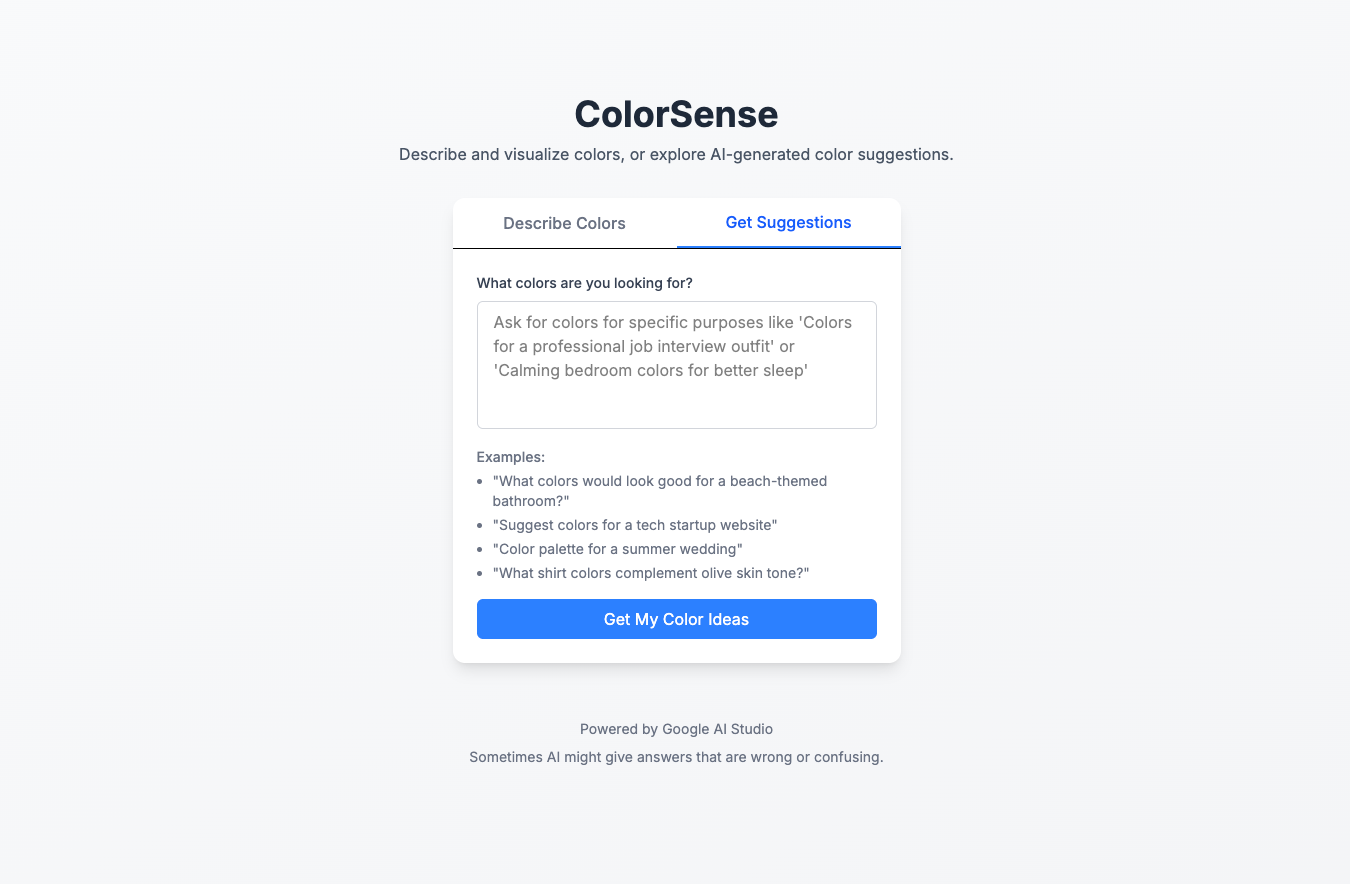Click the Describe Colors tab label text
1350x884 pixels.
coord(564,223)
